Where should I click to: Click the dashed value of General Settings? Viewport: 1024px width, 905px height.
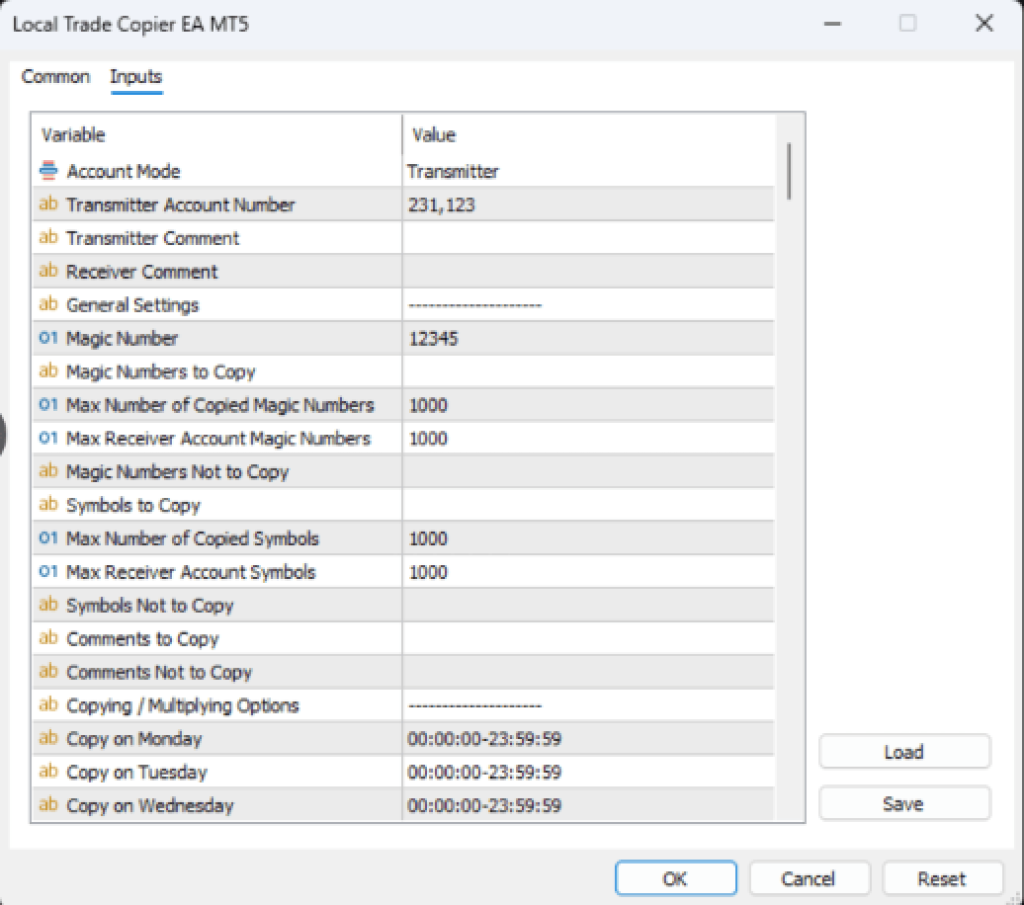point(475,305)
